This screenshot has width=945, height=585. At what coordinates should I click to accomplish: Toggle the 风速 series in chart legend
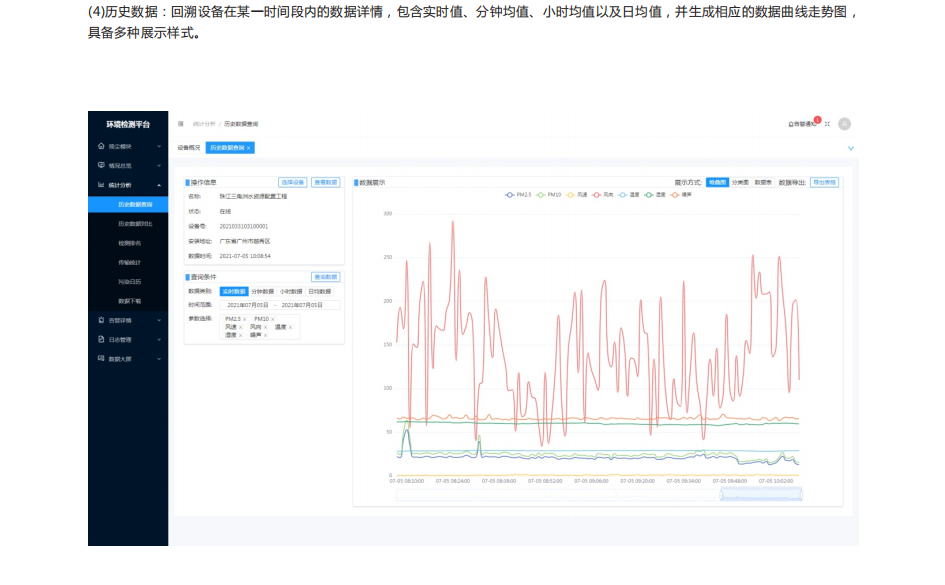point(577,195)
